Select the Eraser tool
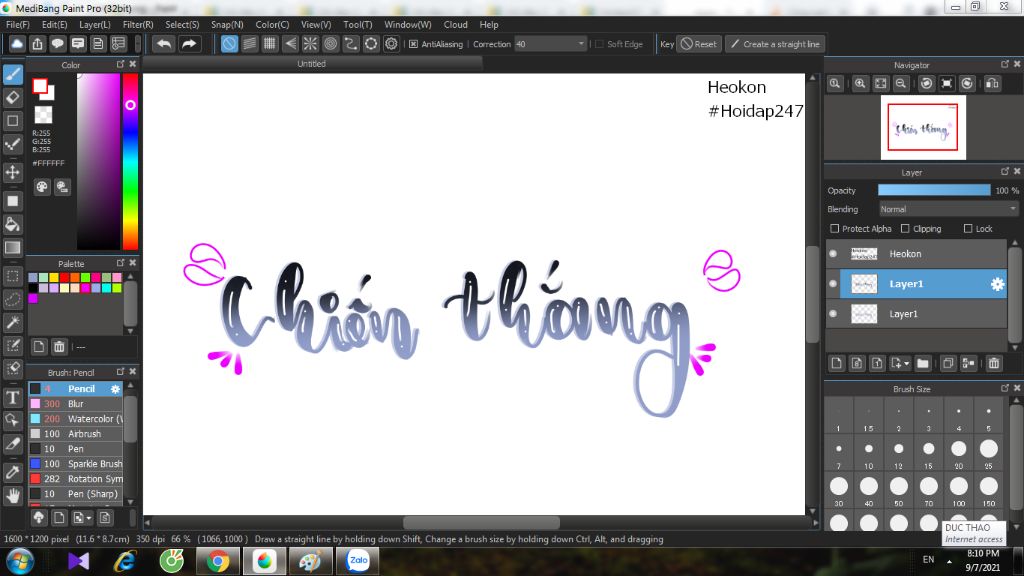 12,98
